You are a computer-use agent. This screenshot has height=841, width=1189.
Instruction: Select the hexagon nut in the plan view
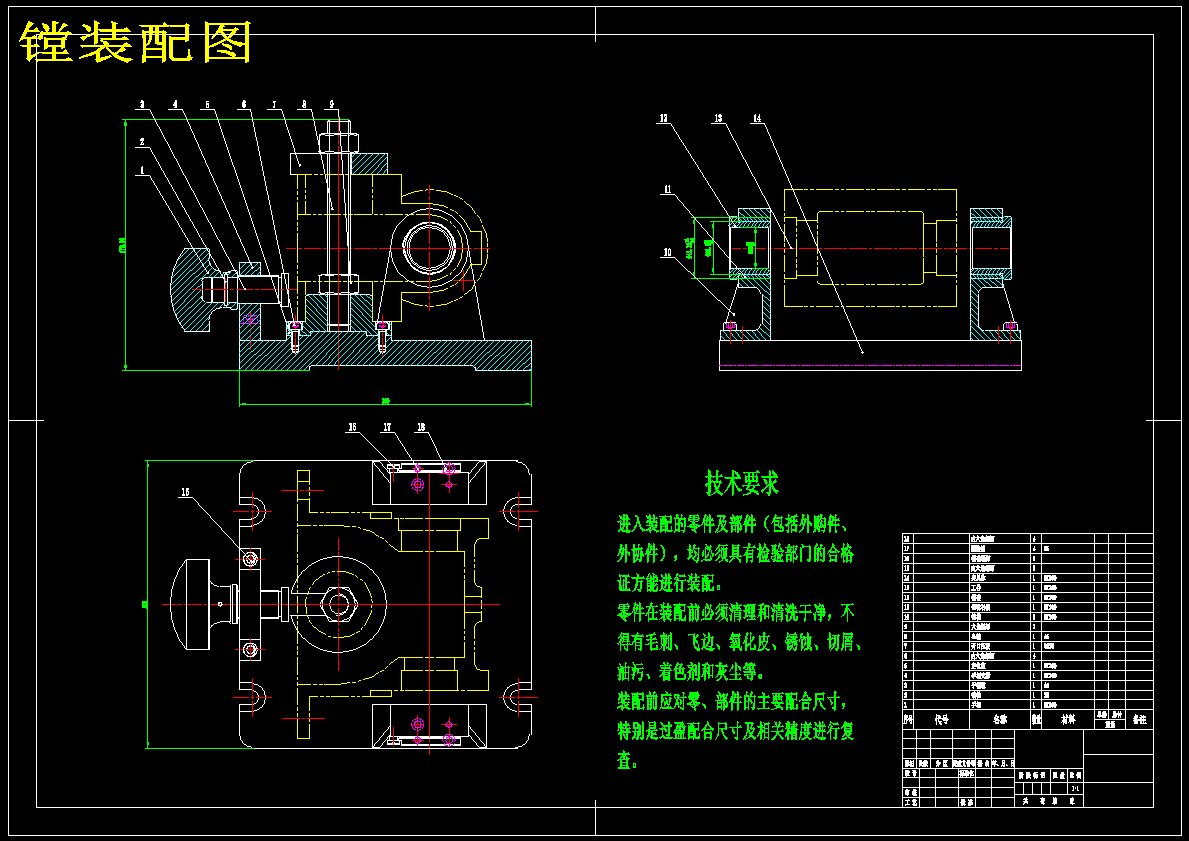[x=339, y=604]
